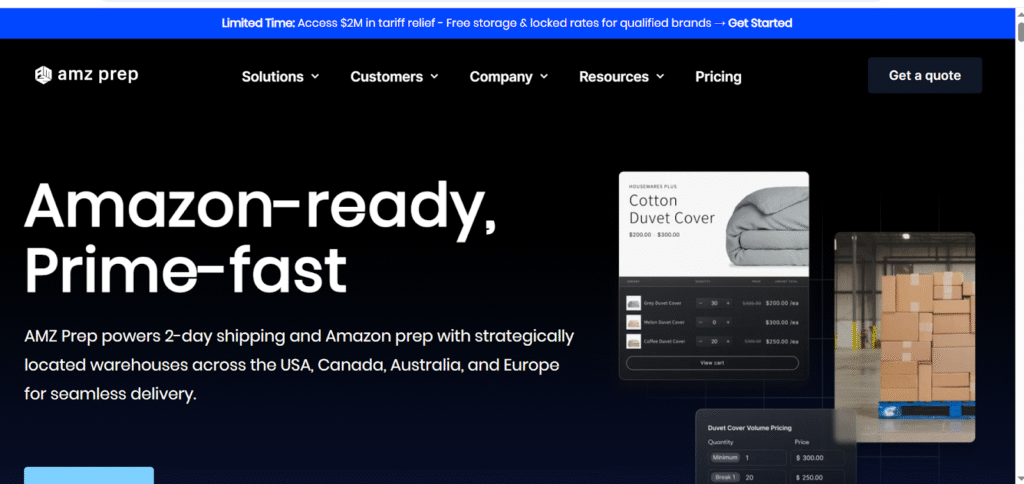Click the Get a quote button
Viewport: 1024px width, 484px height.
[x=924, y=76]
